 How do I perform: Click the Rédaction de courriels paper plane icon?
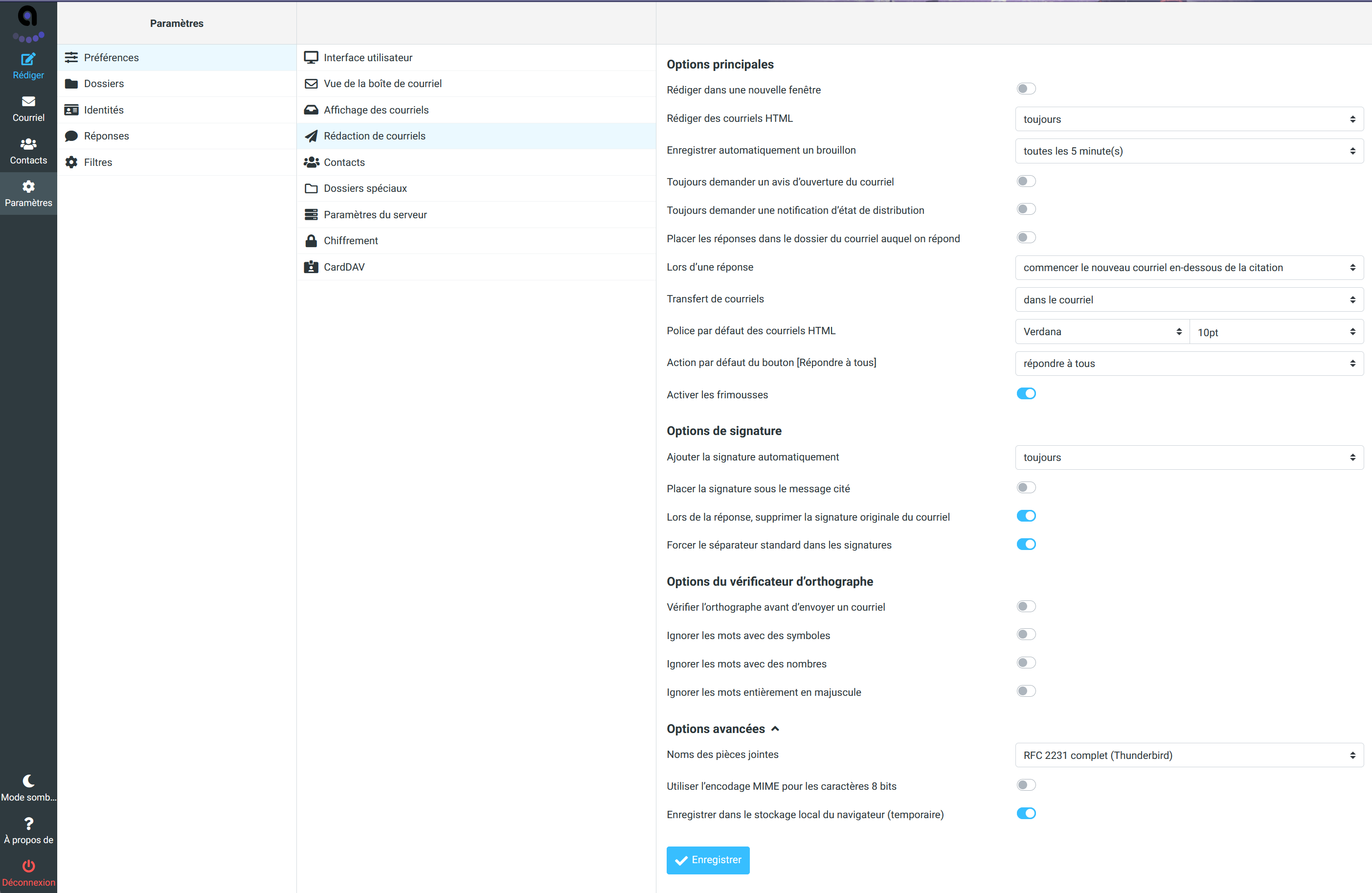311,136
